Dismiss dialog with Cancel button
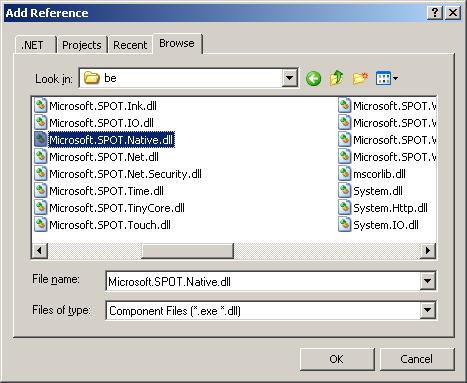 [417, 359]
